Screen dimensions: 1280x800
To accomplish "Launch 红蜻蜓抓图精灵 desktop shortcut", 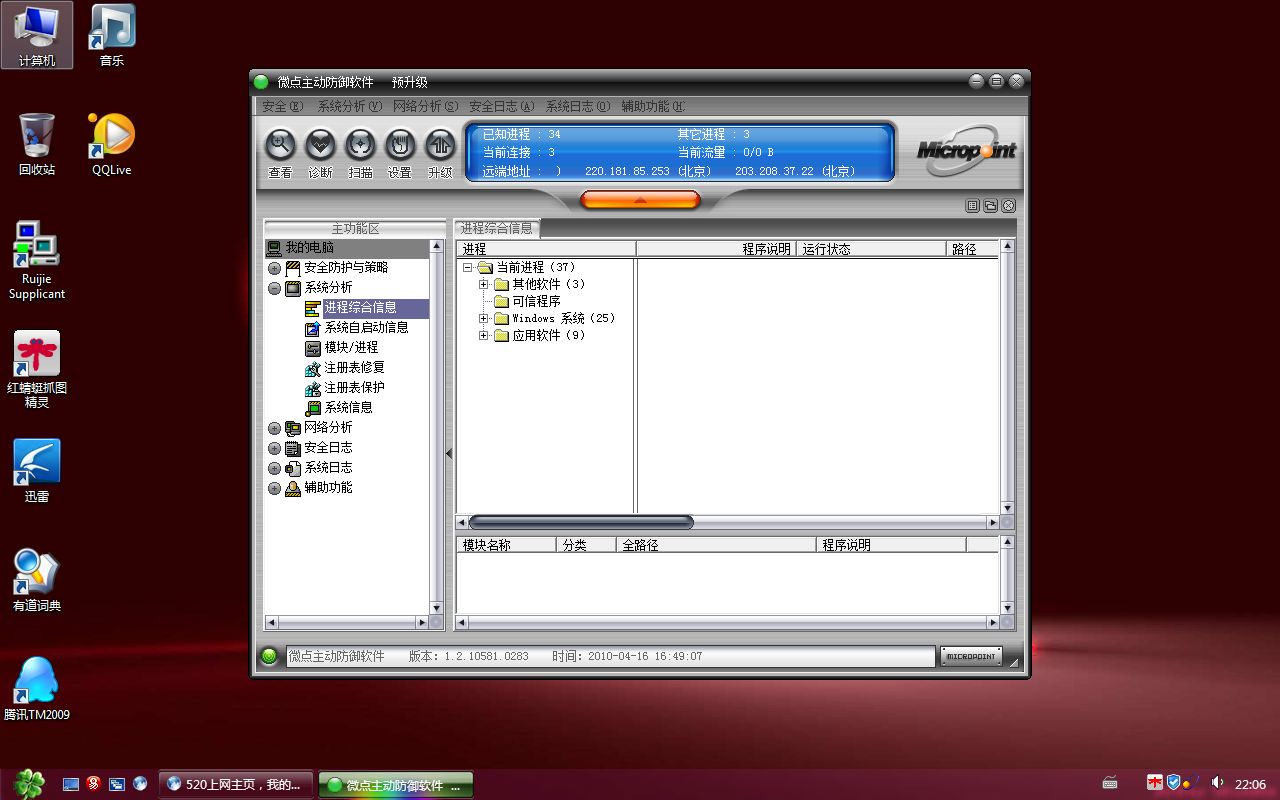I will [x=37, y=370].
